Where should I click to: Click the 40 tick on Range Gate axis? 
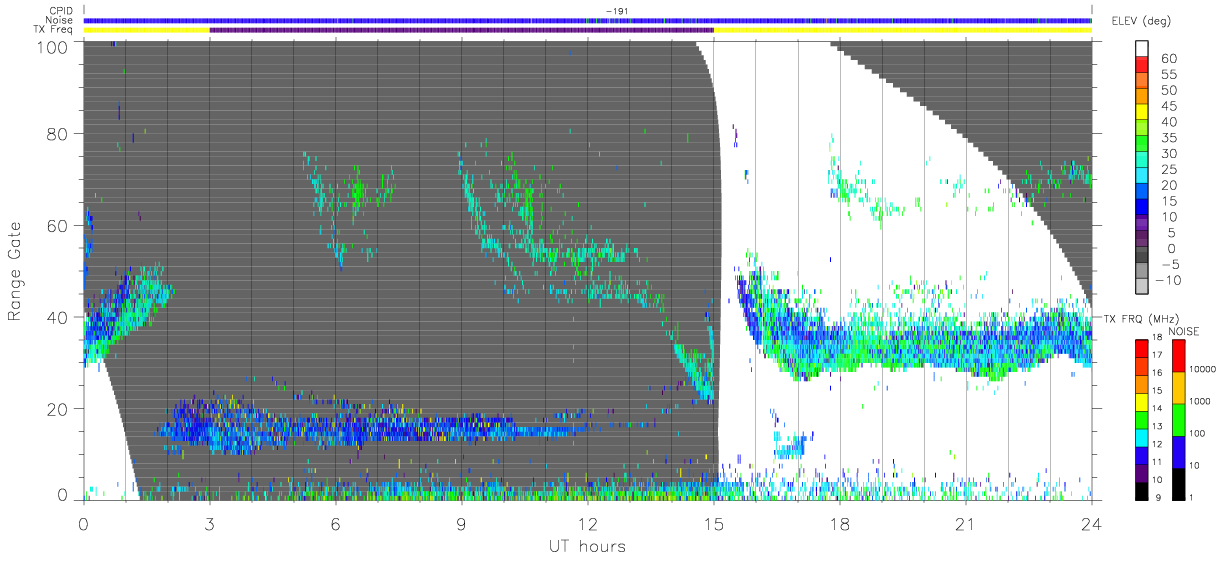click(x=59, y=317)
